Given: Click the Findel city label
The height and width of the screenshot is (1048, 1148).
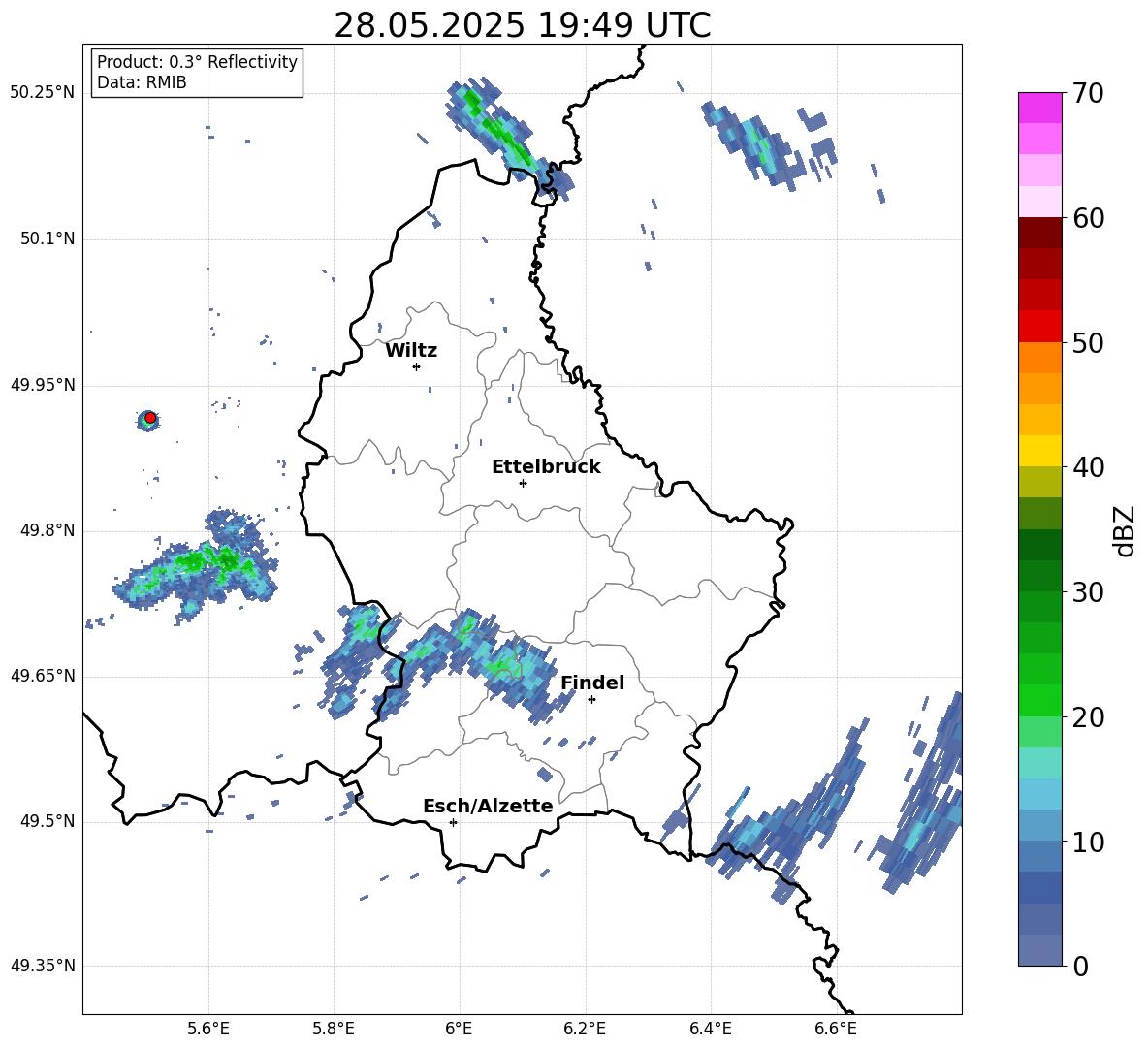Looking at the screenshot, I should click(x=592, y=683).
